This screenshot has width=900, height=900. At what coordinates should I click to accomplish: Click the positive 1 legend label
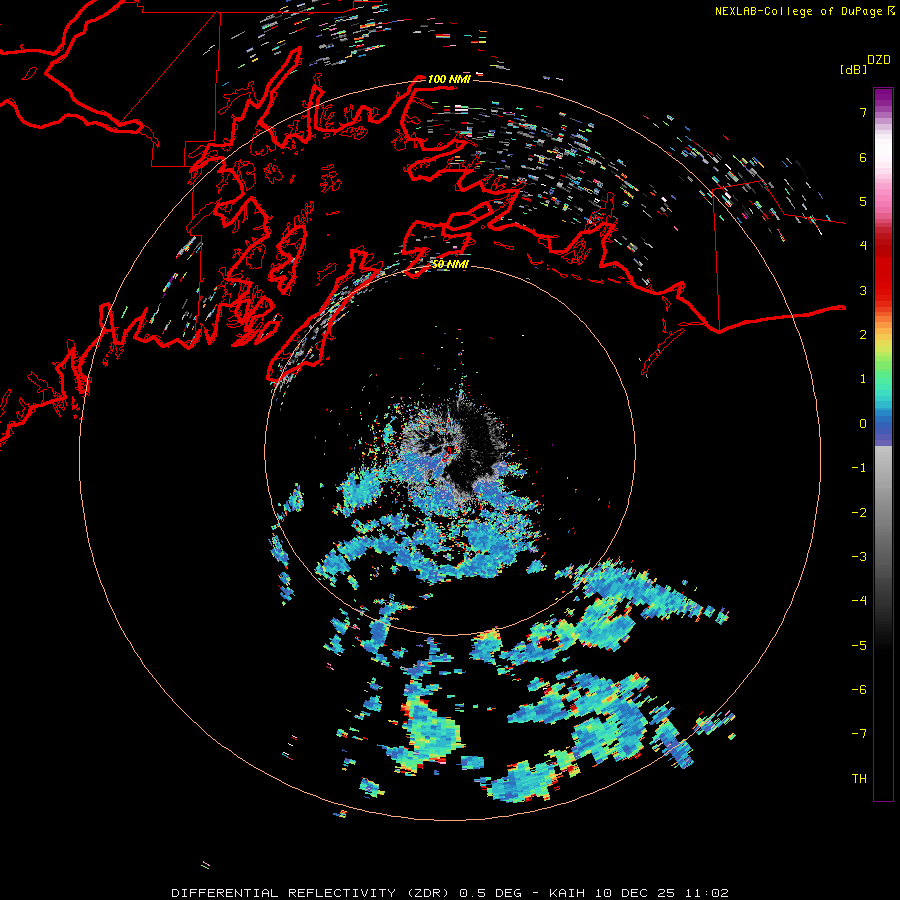click(x=863, y=379)
